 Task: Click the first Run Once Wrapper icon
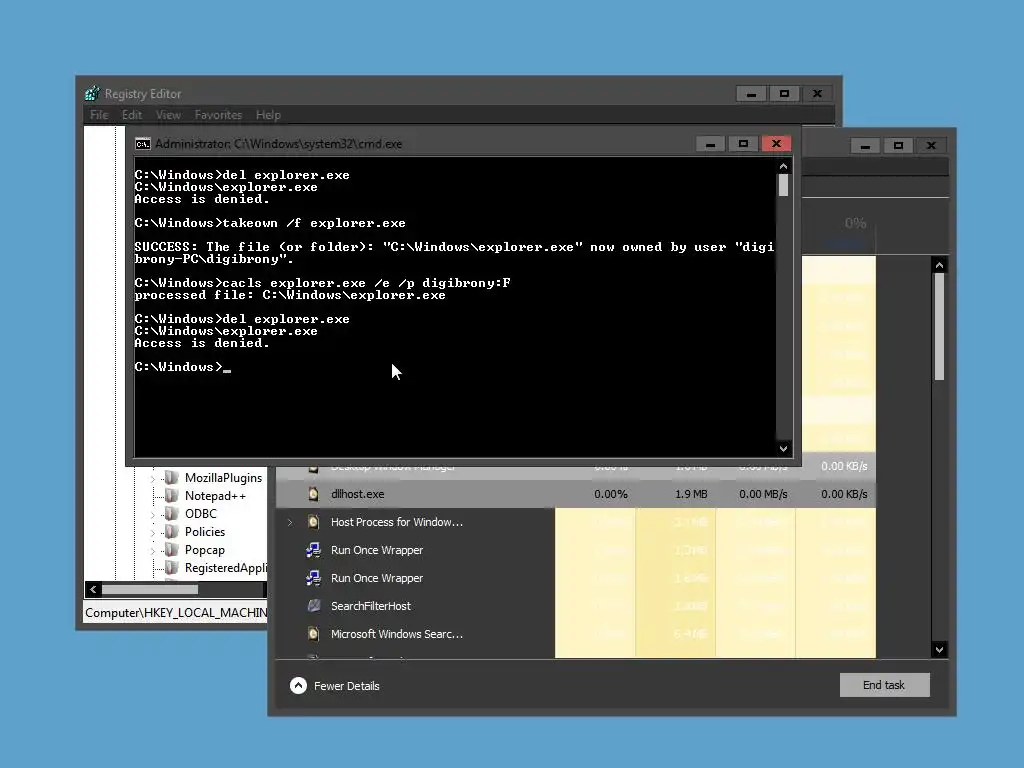(x=313, y=550)
